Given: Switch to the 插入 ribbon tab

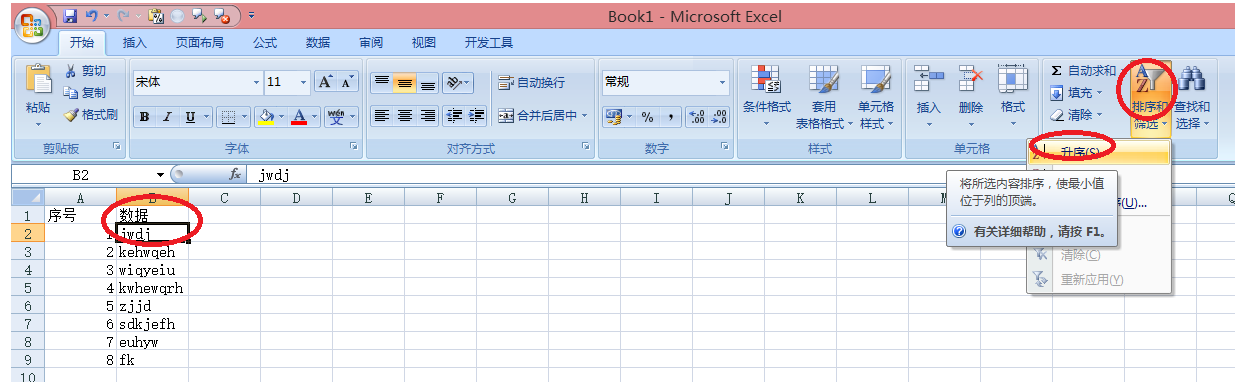Looking at the screenshot, I should (134, 43).
